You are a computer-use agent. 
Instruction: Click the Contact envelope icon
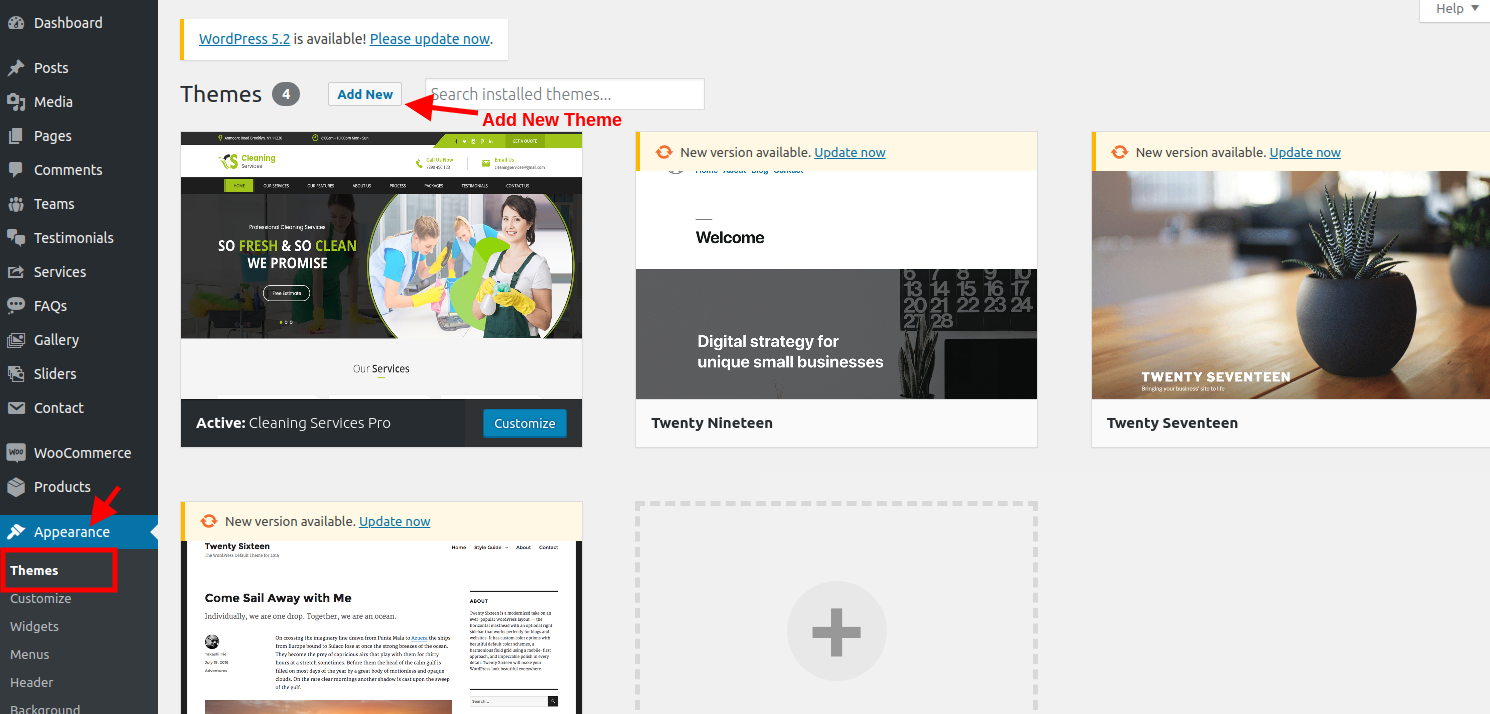(x=16, y=408)
